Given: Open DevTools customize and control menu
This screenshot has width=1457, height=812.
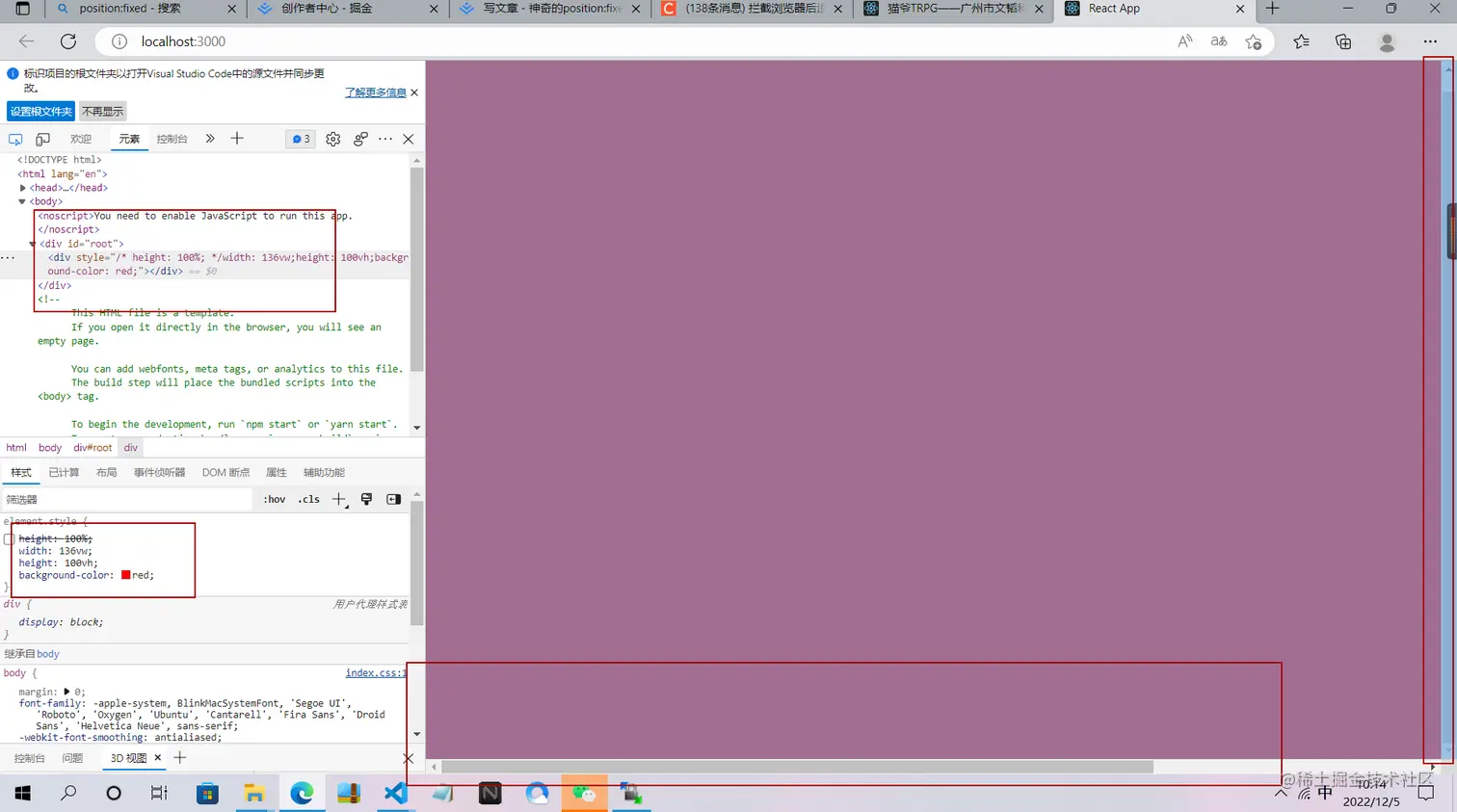Looking at the screenshot, I should tap(385, 139).
